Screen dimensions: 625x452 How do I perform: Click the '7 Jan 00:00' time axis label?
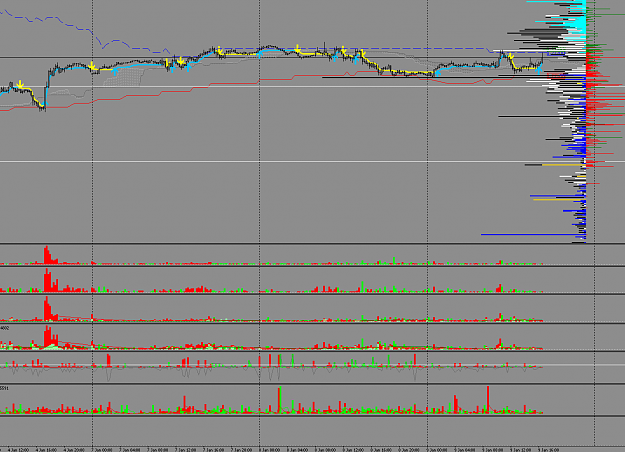pyautogui.click(x=102, y=450)
